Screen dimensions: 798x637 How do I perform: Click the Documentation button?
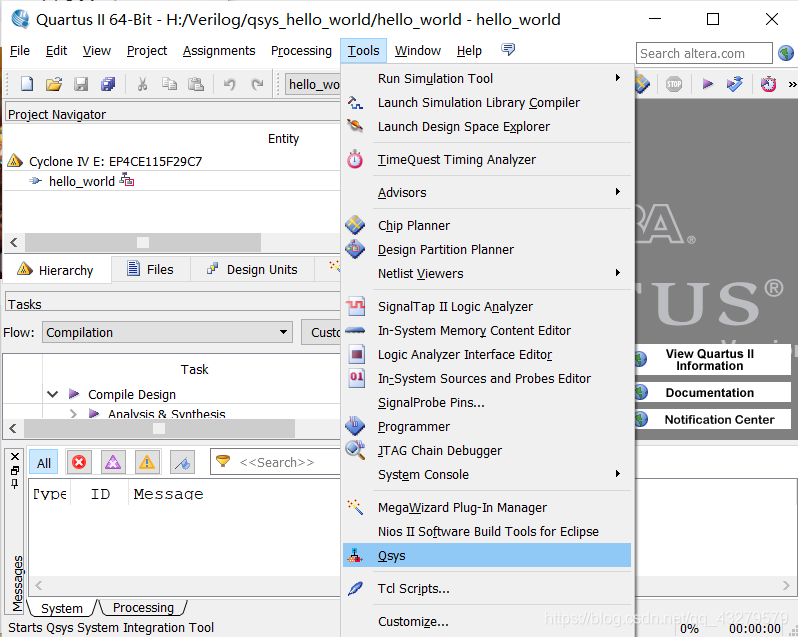tap(713, 392)
